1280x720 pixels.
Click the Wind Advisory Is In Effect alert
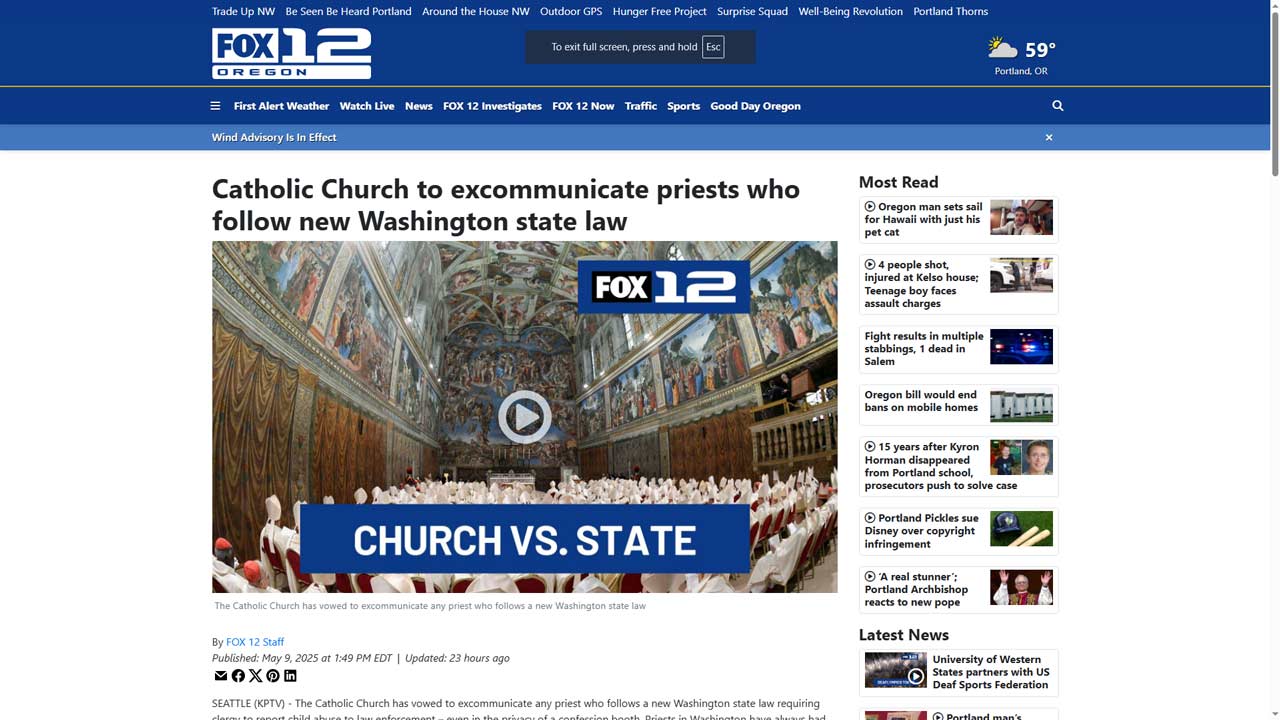tap(274, 137)
